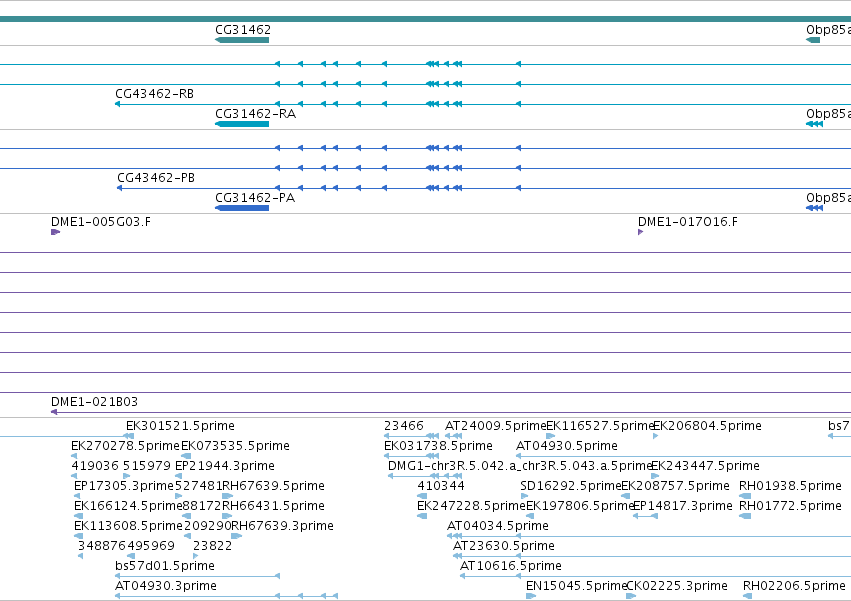Select EST bs57d01.5prime
Screen dimensions: 851x601
pyautogui.click(x=165, y=566)
